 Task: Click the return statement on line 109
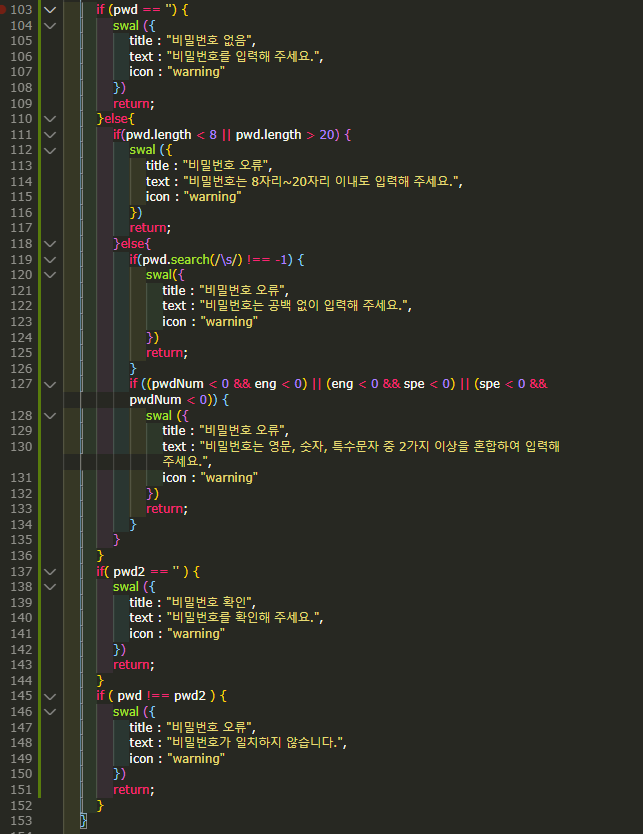click(x=133, y=103)
